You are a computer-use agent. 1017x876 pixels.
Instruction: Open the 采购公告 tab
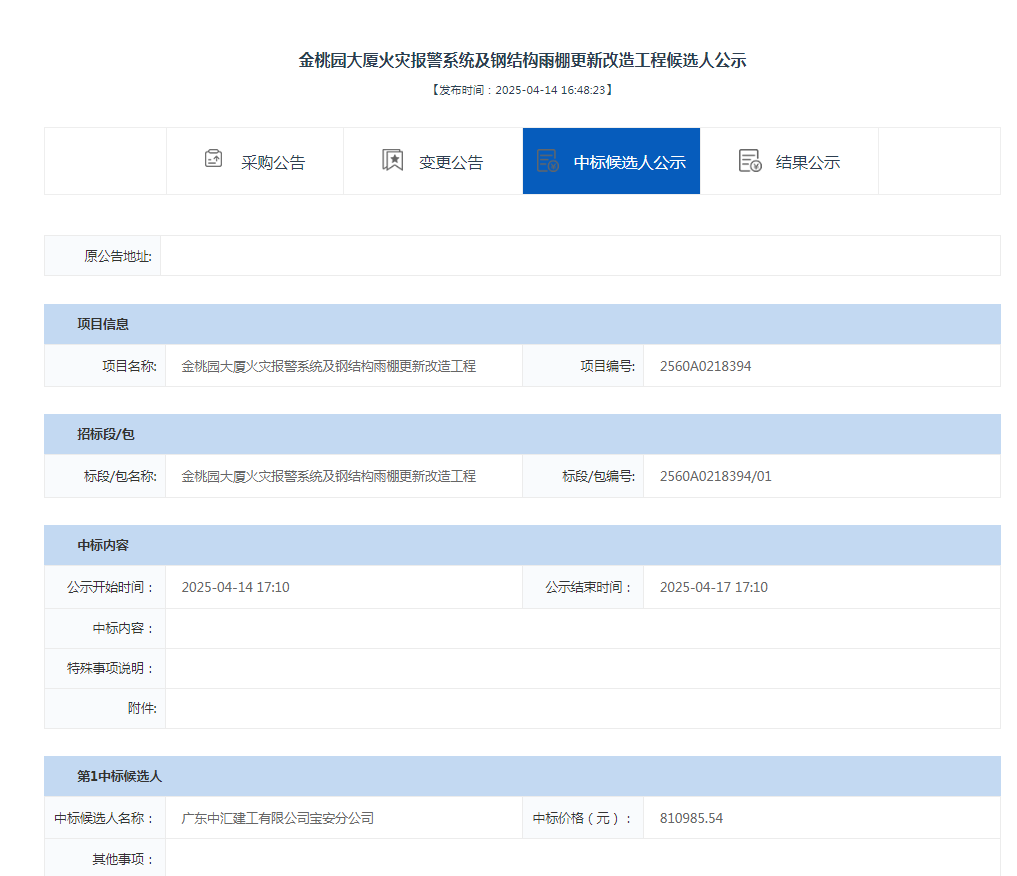click(x=255, y=161)
